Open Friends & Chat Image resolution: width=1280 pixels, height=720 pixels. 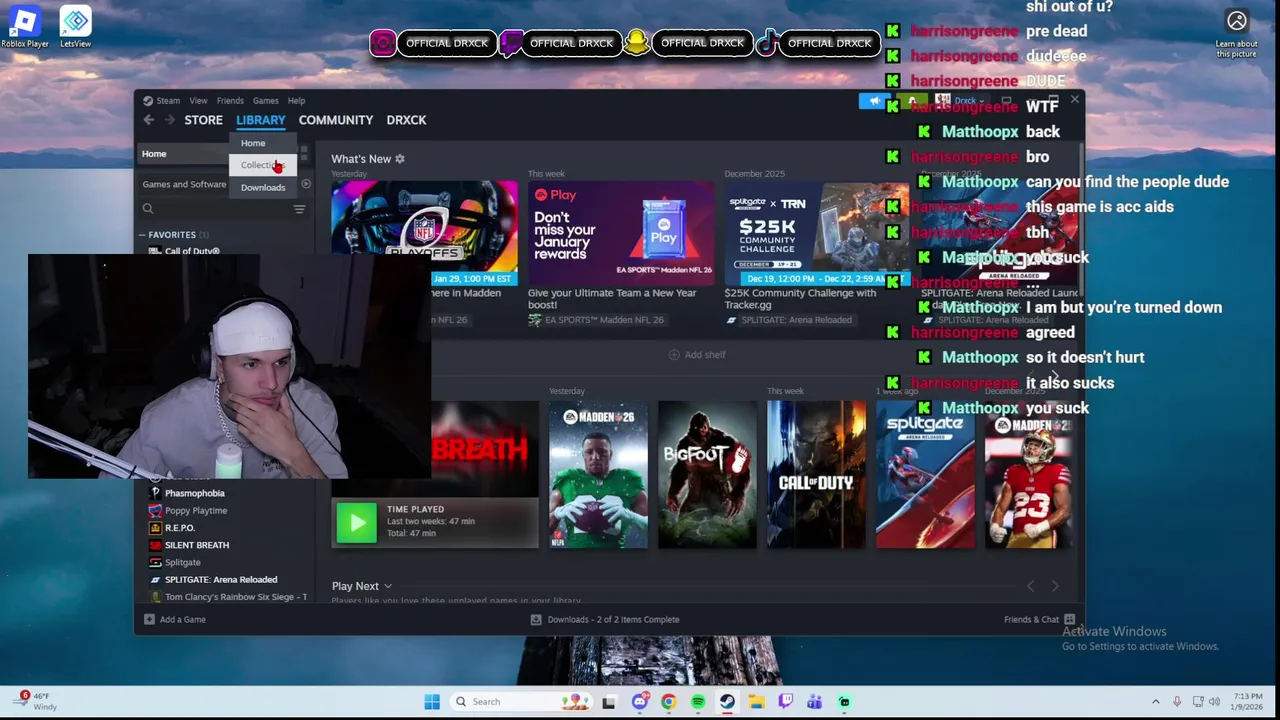pyautogui.click(x=1039, y=619)
